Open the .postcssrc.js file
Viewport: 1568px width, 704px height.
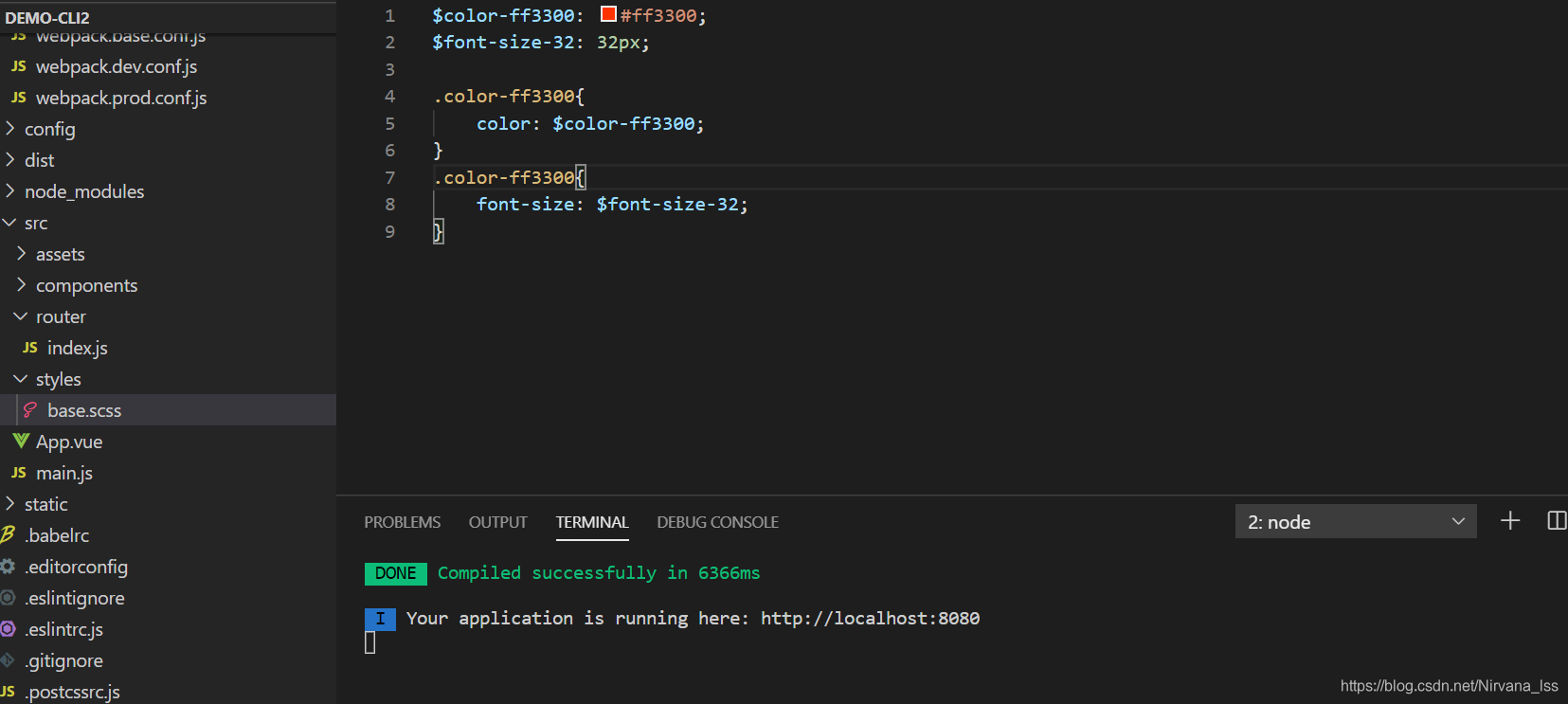pos(72,692)
